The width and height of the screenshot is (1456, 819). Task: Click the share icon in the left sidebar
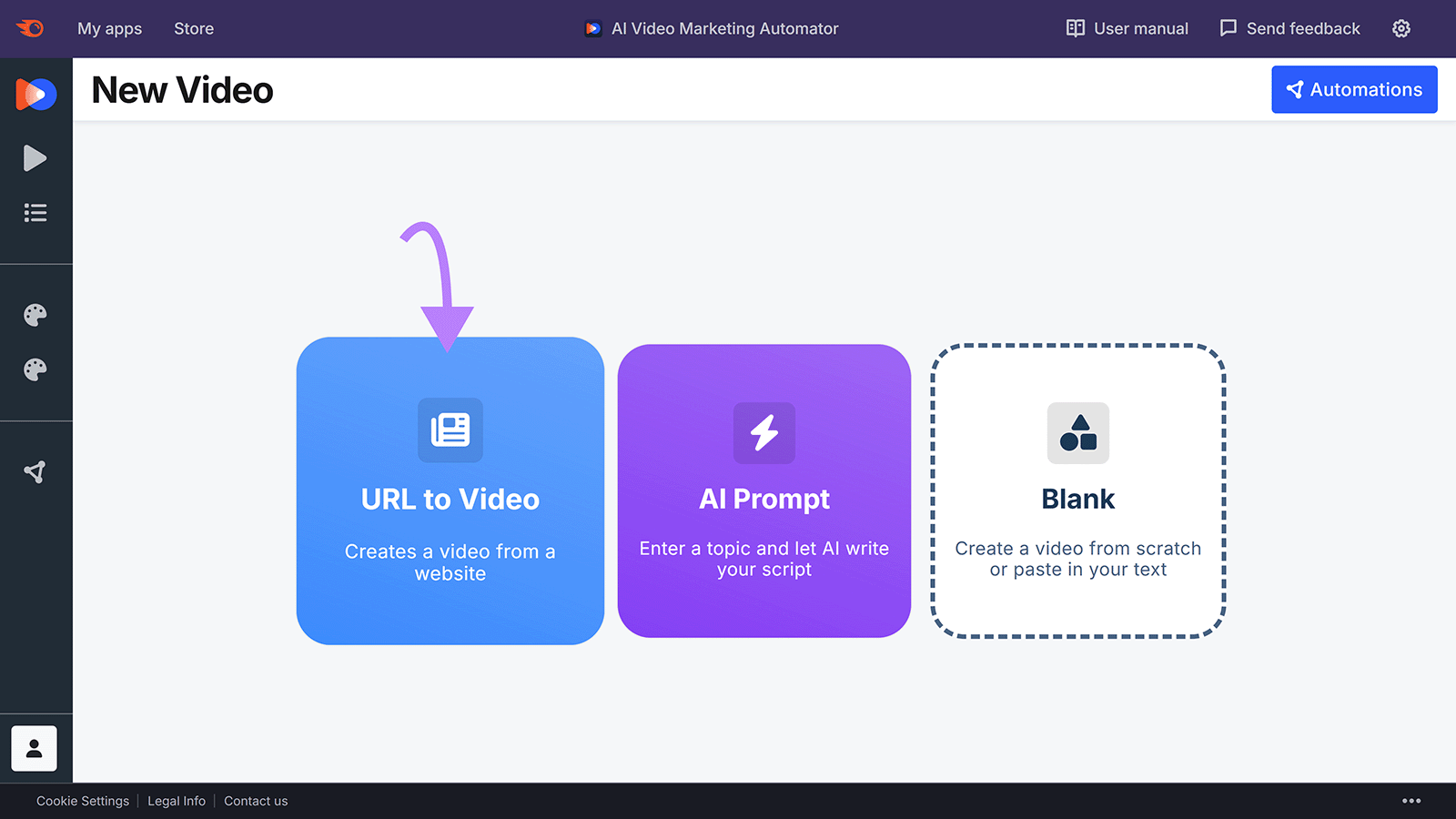pos(35,470)
